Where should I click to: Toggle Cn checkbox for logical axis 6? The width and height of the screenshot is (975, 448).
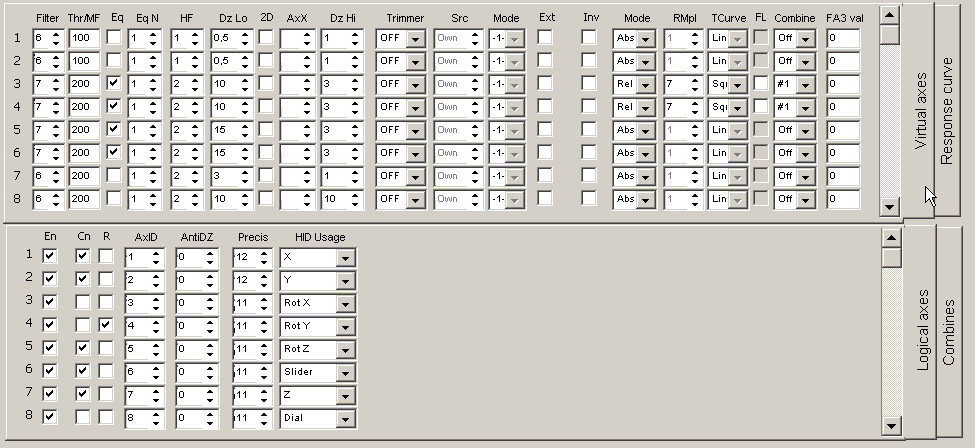click(x=83, y=371)
